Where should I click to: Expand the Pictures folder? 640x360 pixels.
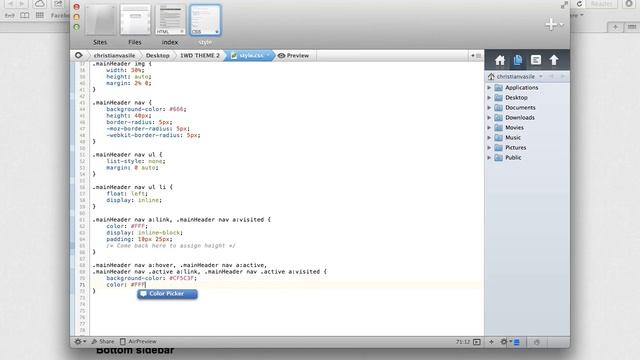coord(489,148)
